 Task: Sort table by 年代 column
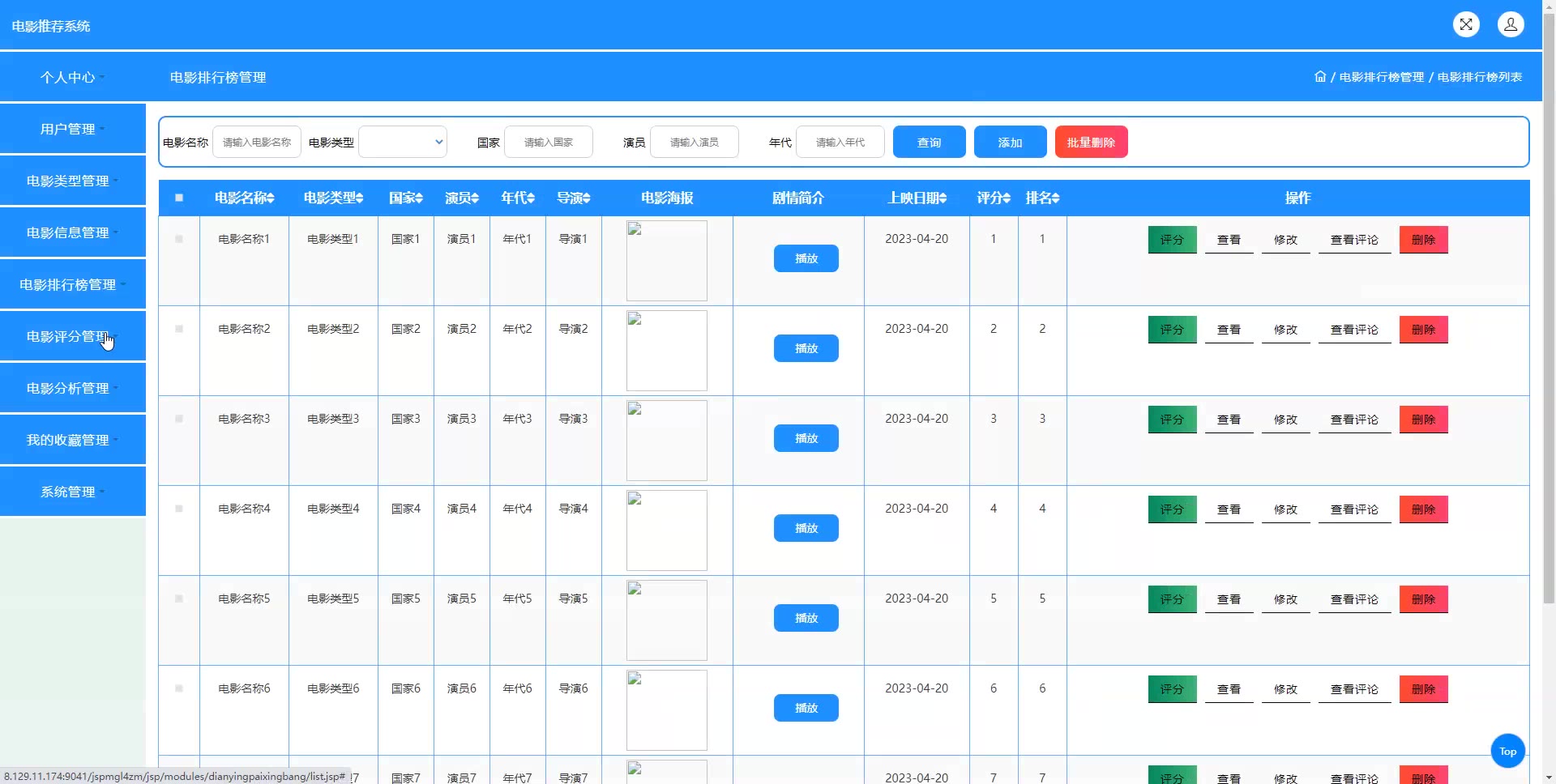(518, 198)
